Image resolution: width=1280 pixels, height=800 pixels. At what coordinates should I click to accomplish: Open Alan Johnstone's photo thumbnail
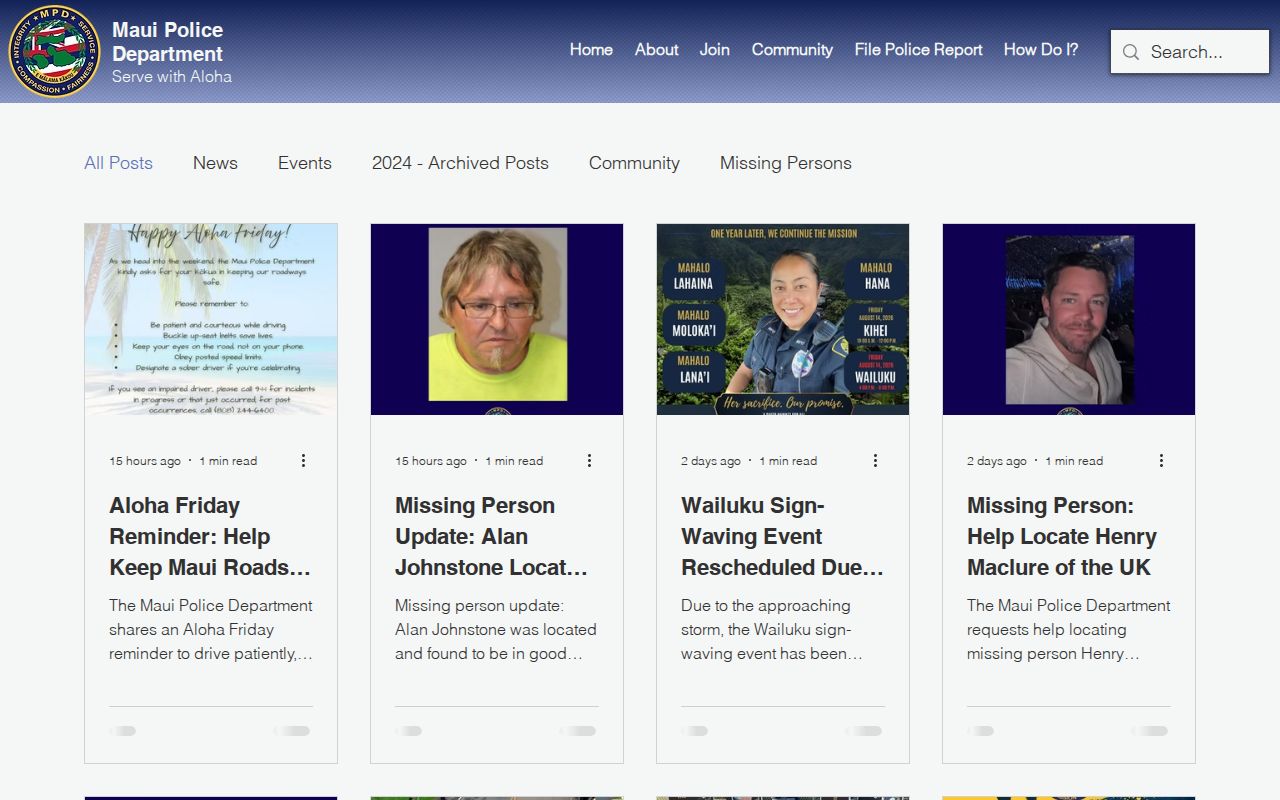pos(497,319)
